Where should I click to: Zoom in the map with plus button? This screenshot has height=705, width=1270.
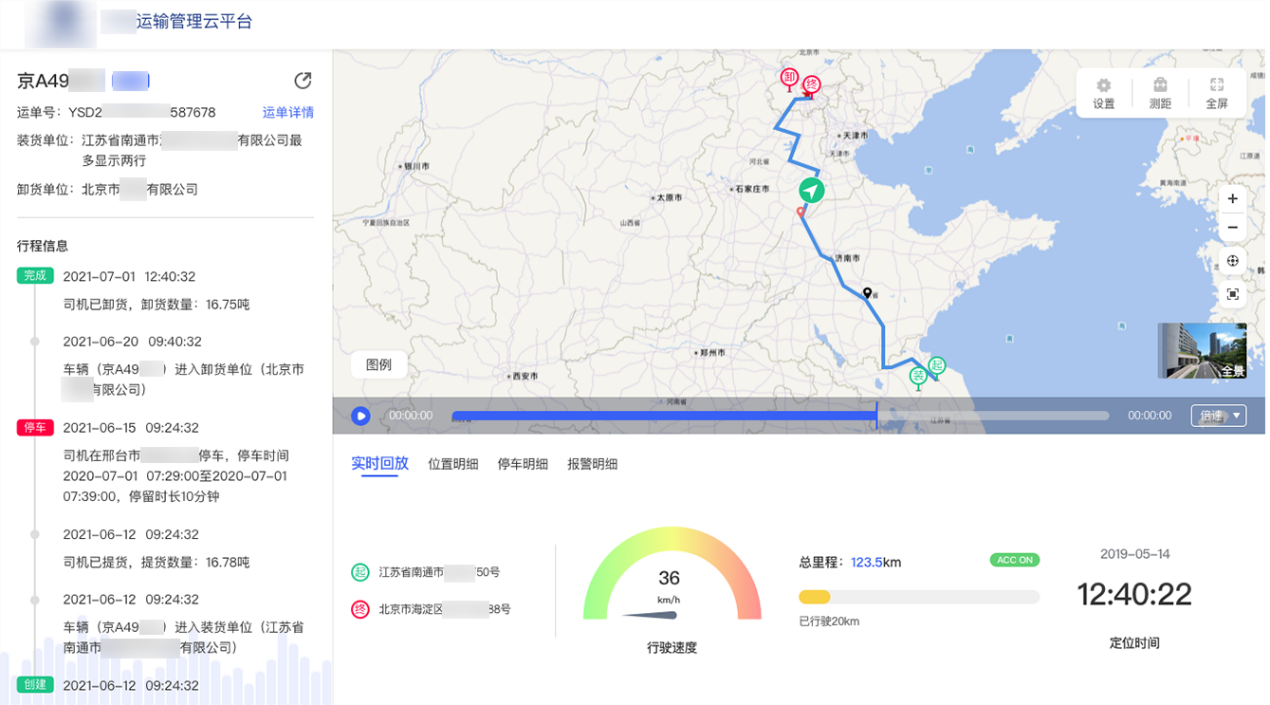tap(1232, 199)
